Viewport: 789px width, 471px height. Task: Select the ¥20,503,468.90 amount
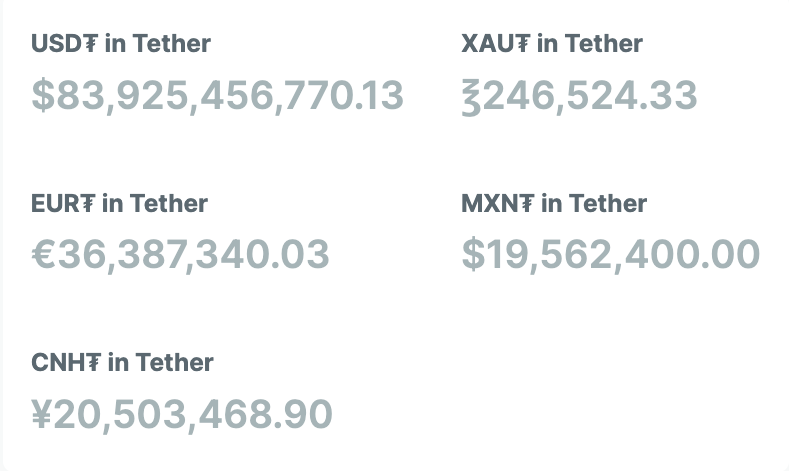click(182, 413)
